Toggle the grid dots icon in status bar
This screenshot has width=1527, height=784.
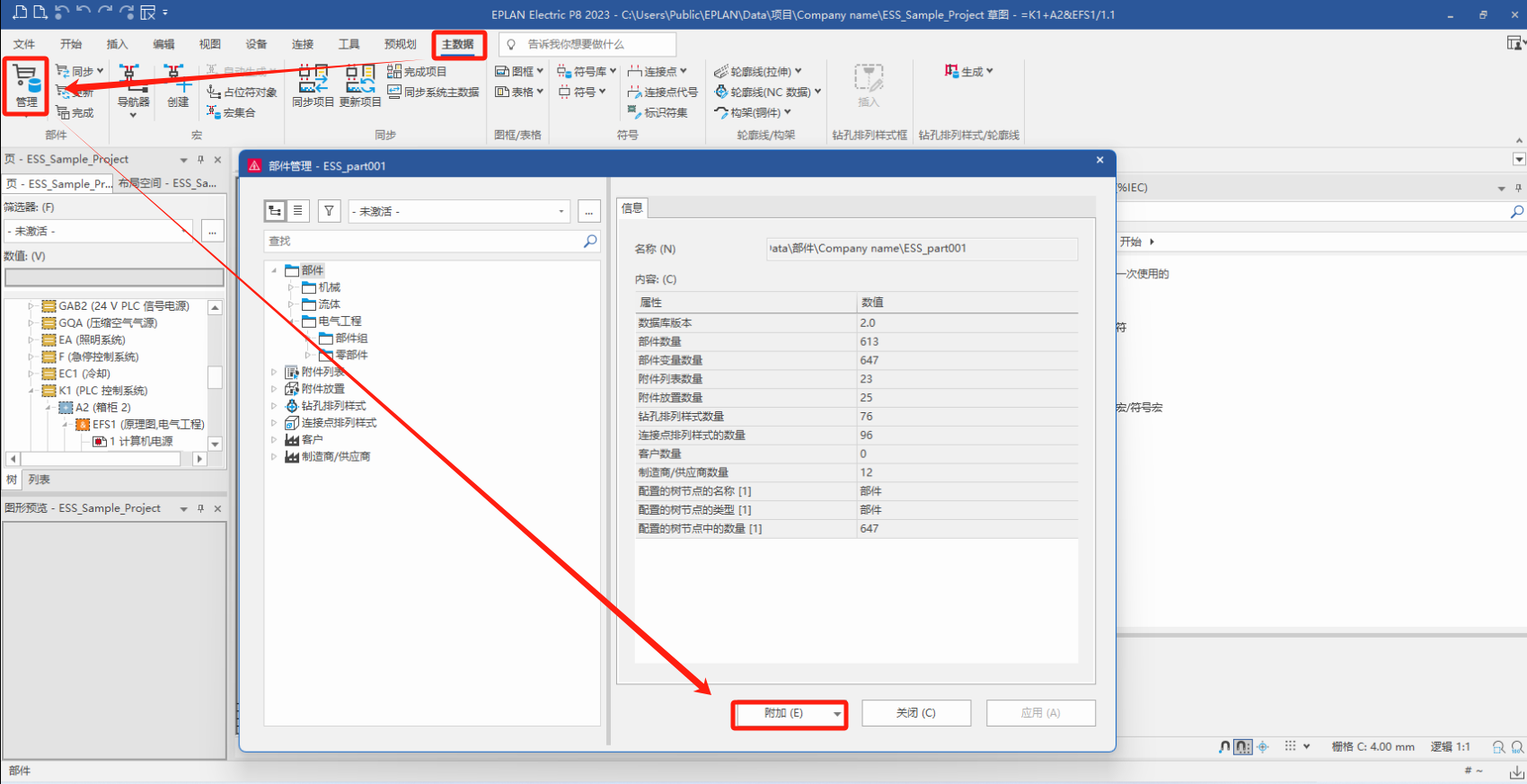tap(1291, 746)
